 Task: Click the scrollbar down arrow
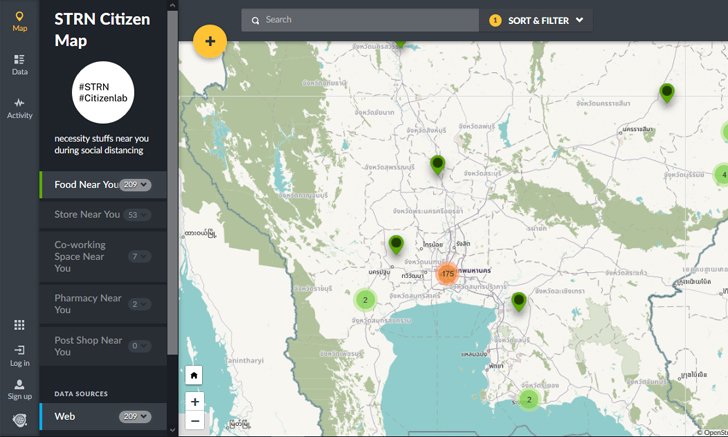pos(172,430)
